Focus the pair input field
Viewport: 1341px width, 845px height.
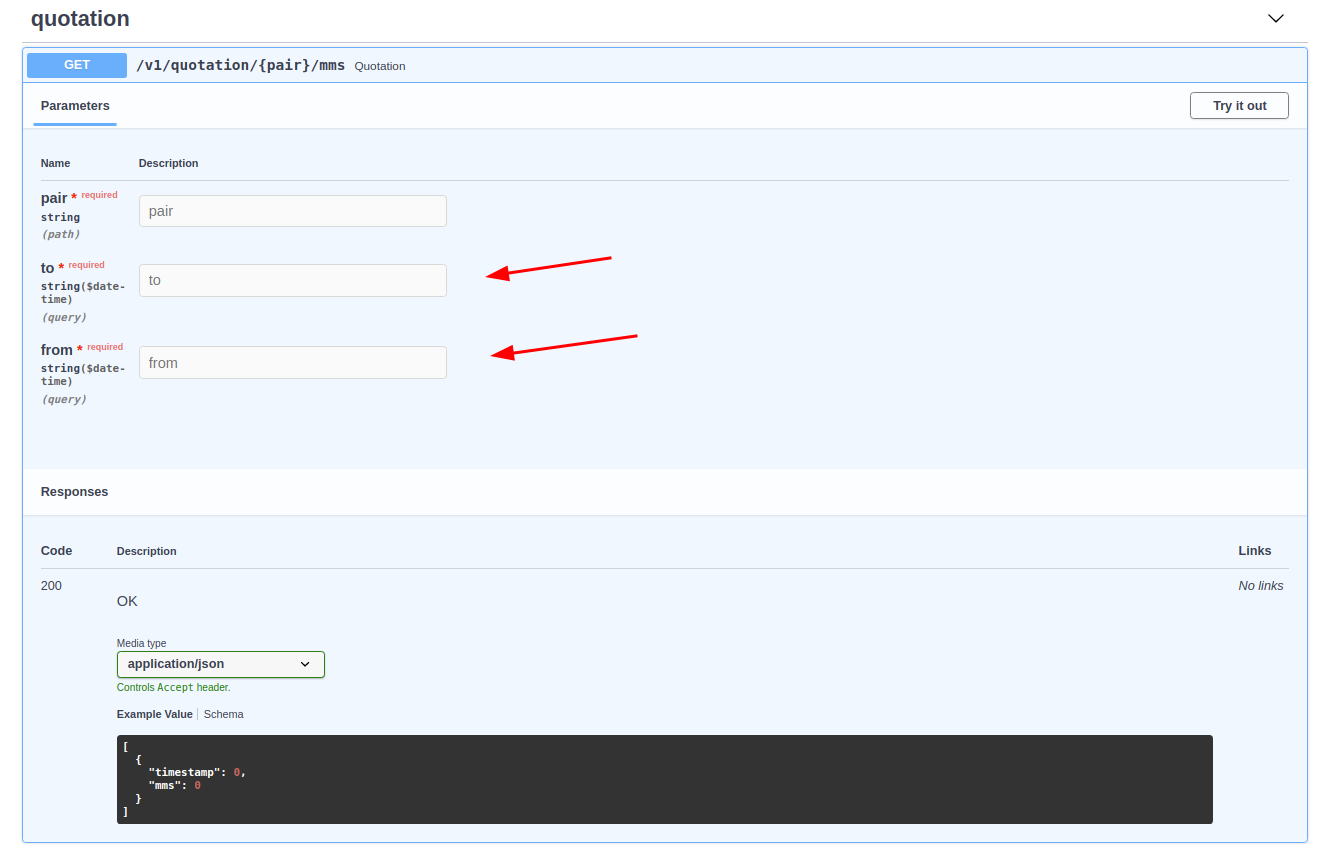pos(293,211)
